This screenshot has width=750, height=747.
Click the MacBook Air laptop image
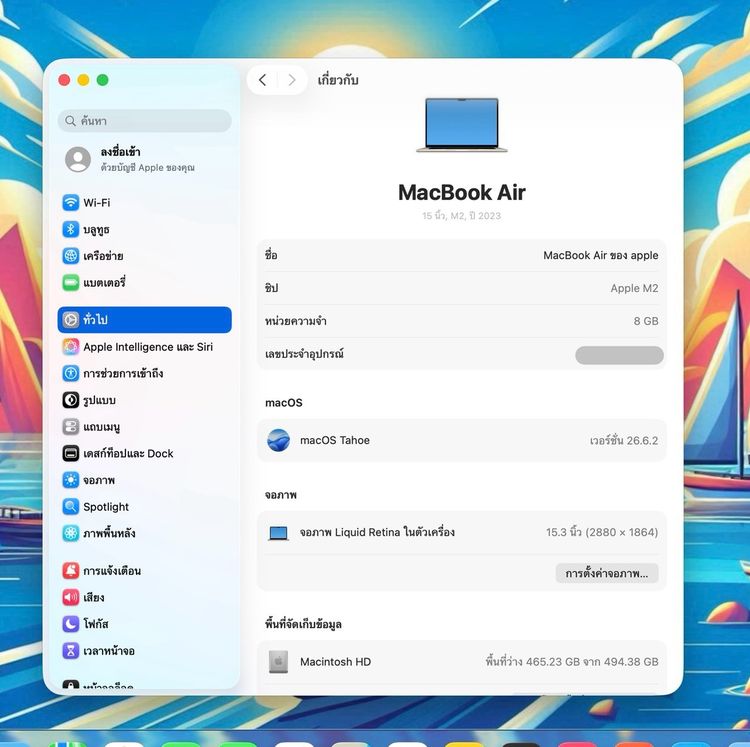coord(462,125)
